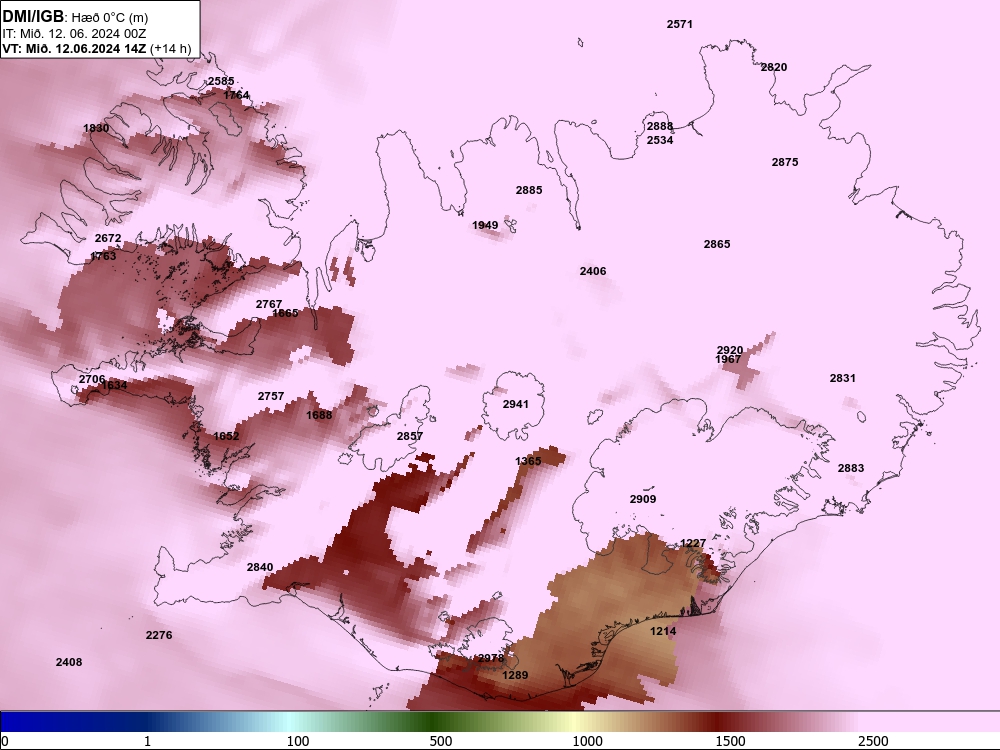This screenshot has height=750, width=1000.
Task: Pick the 2888 value label
Action: click(660, 126)
